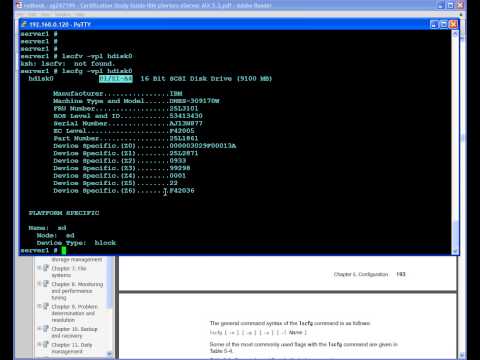Open the PuTTY window system menu icon

pyautogui.click(x=24, y=24)
